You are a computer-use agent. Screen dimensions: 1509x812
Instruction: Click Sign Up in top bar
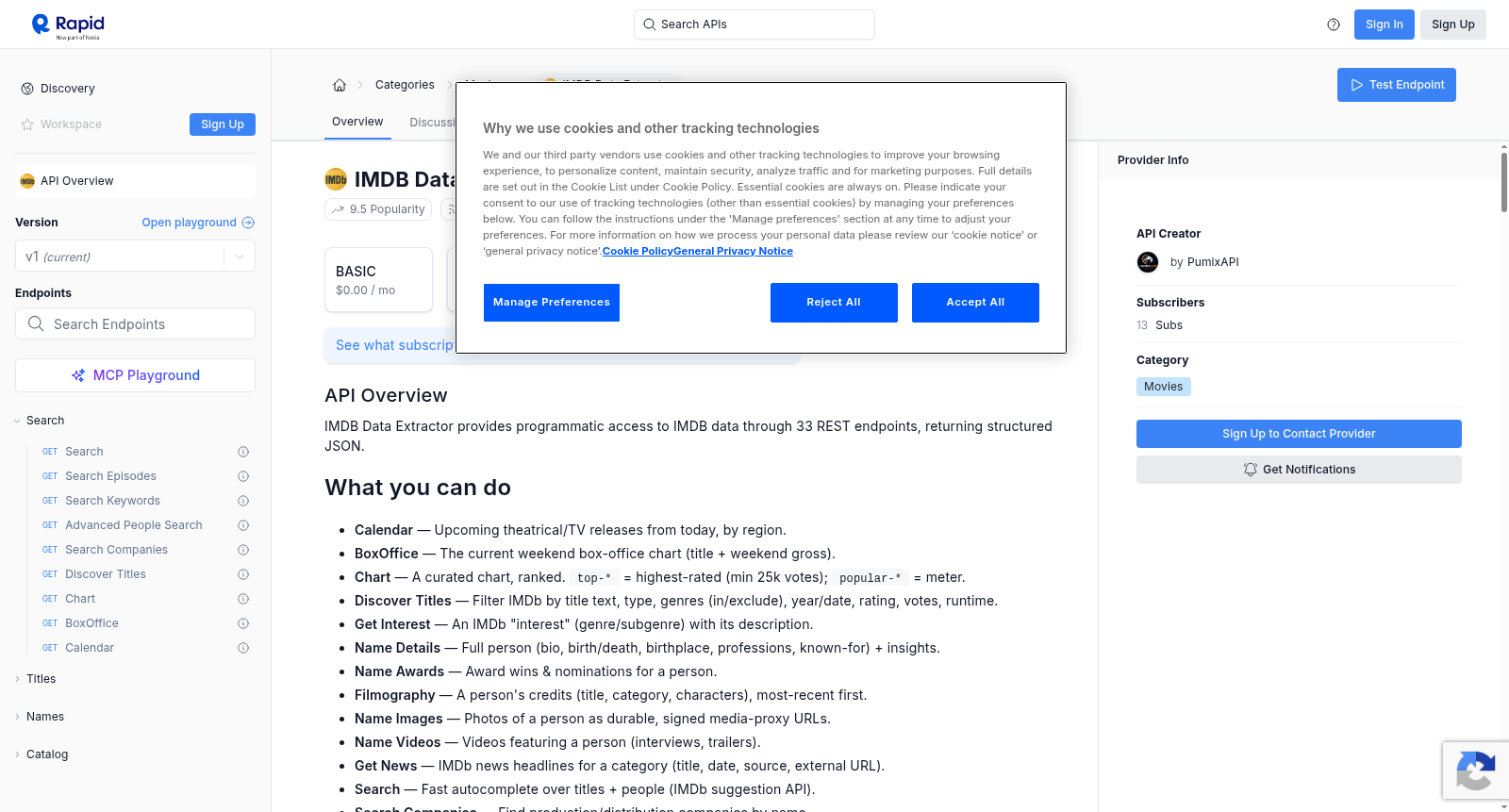(x=1453, y=25)
